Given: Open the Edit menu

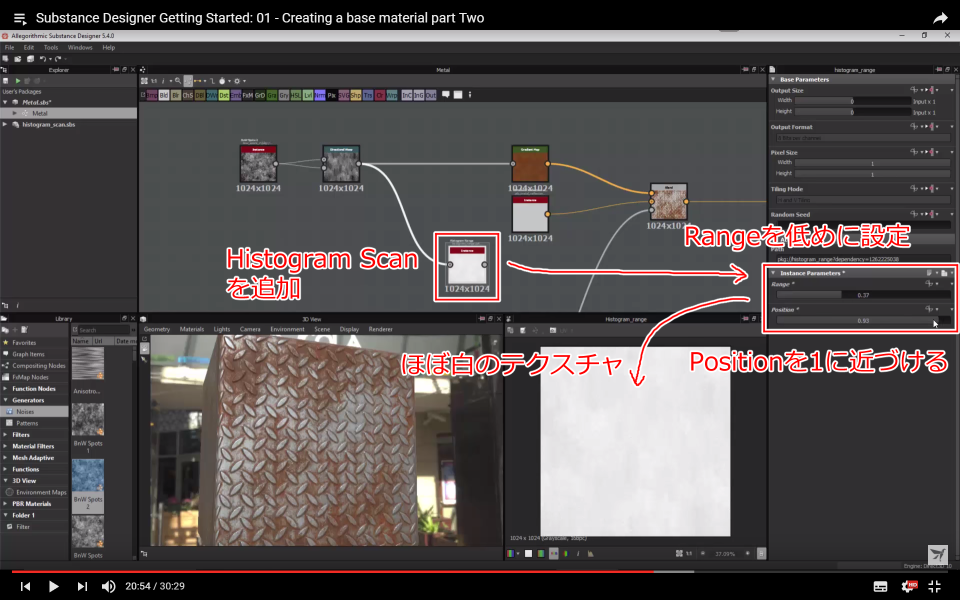Looking at the screenshot, I should pos(29,47).
